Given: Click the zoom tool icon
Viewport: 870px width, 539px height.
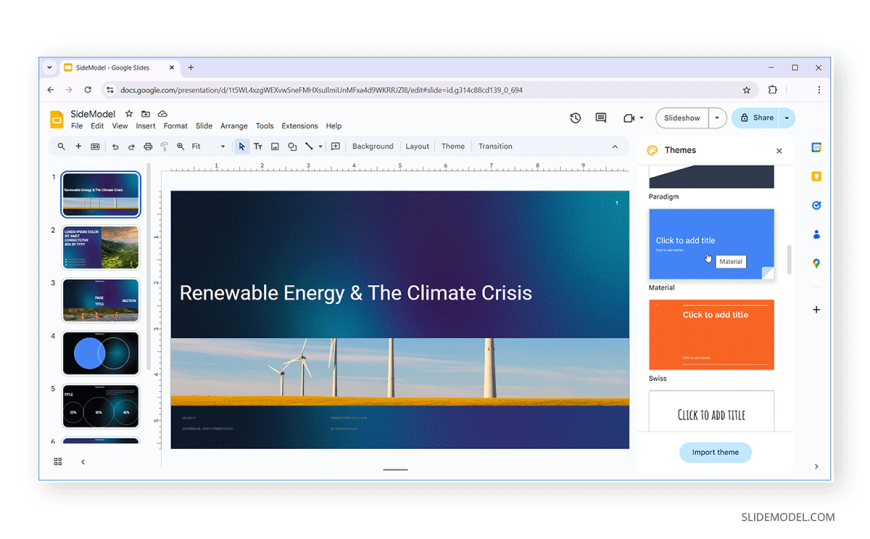Looking at the screenshot, I should click(x=180, y=147).
